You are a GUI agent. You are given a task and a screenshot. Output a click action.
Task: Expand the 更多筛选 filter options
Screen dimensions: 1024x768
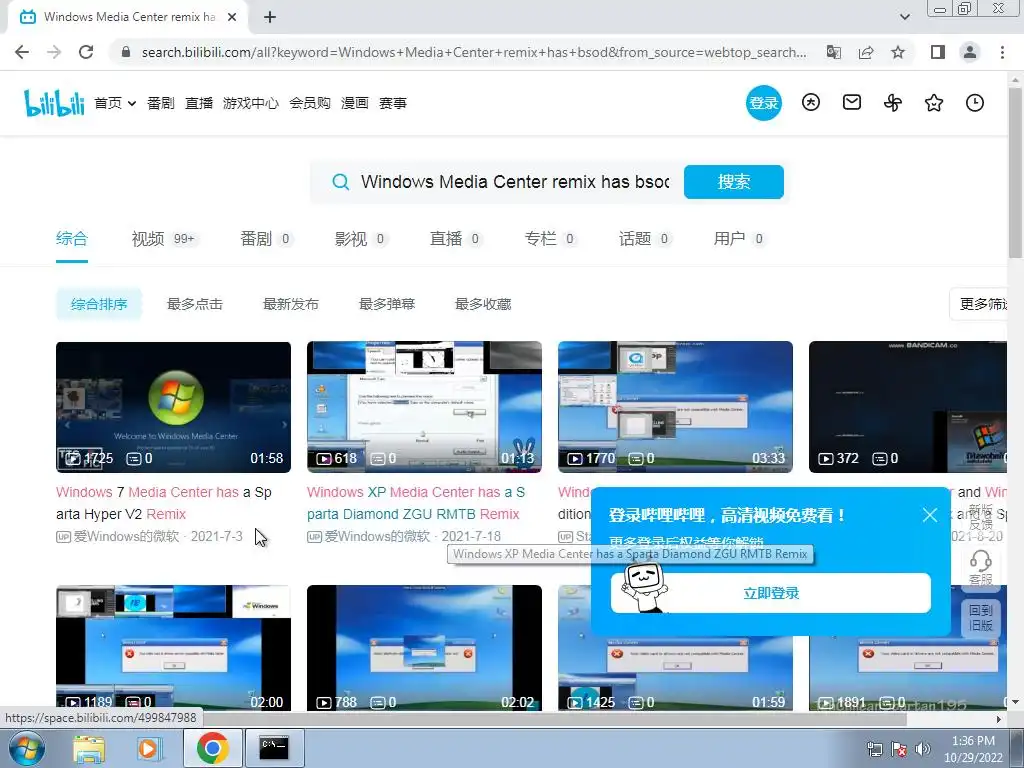tap(980, 304)
